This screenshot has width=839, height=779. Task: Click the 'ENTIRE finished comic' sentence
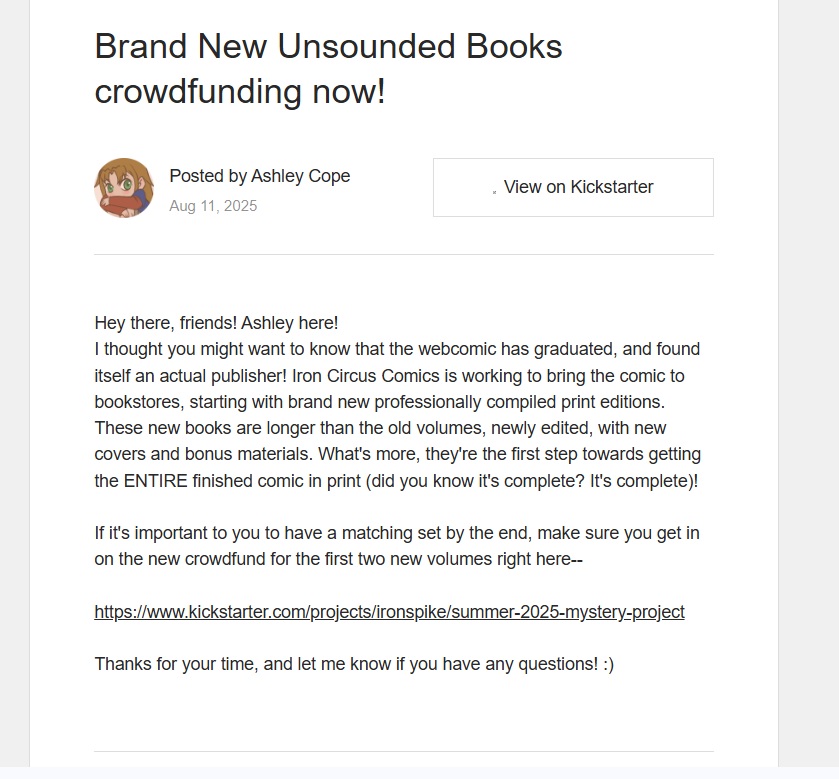(x=396, y=481)
